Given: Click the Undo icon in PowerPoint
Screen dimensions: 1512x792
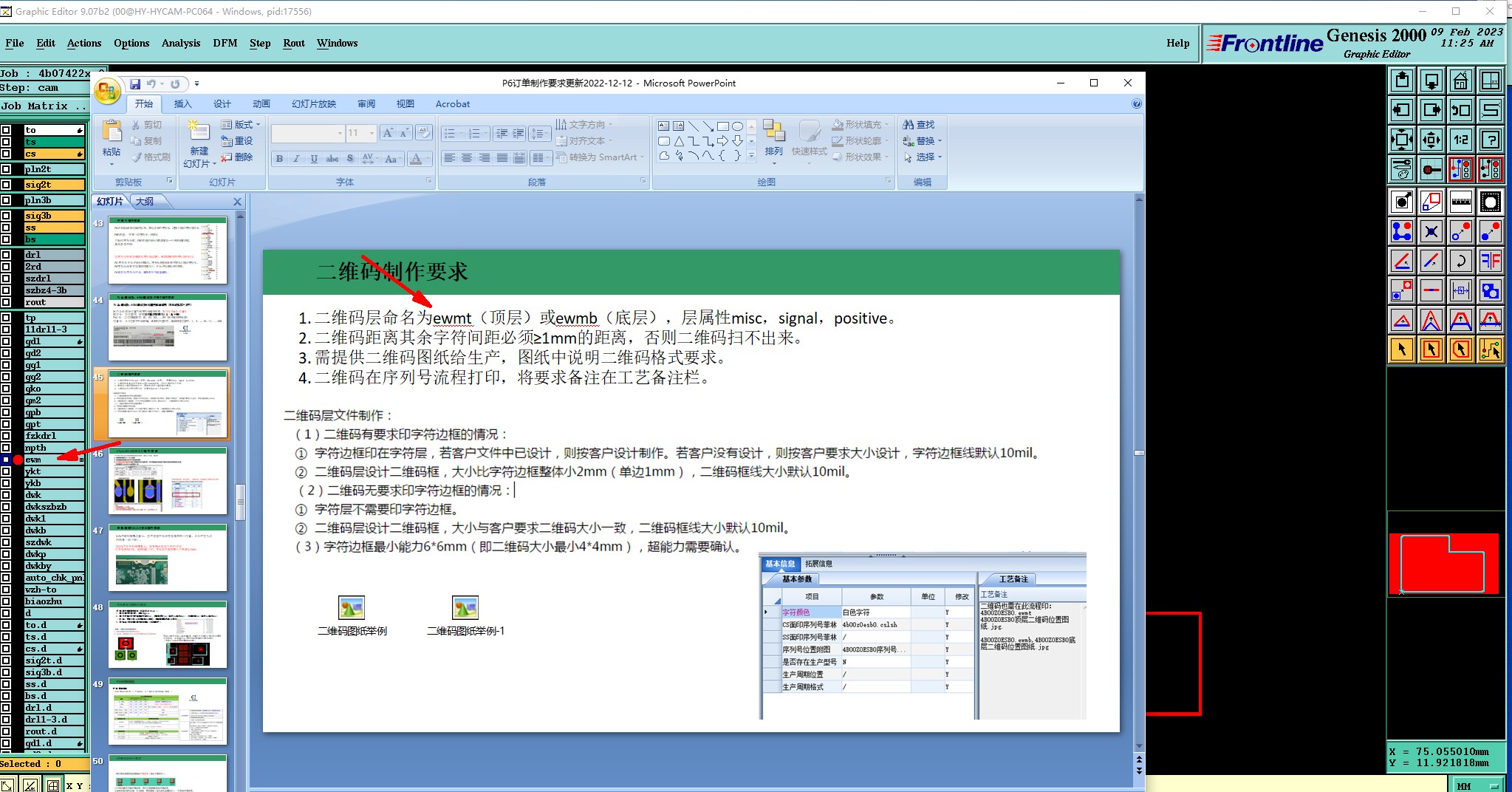Looking at the screenshot, I should [x=151, y=83].
